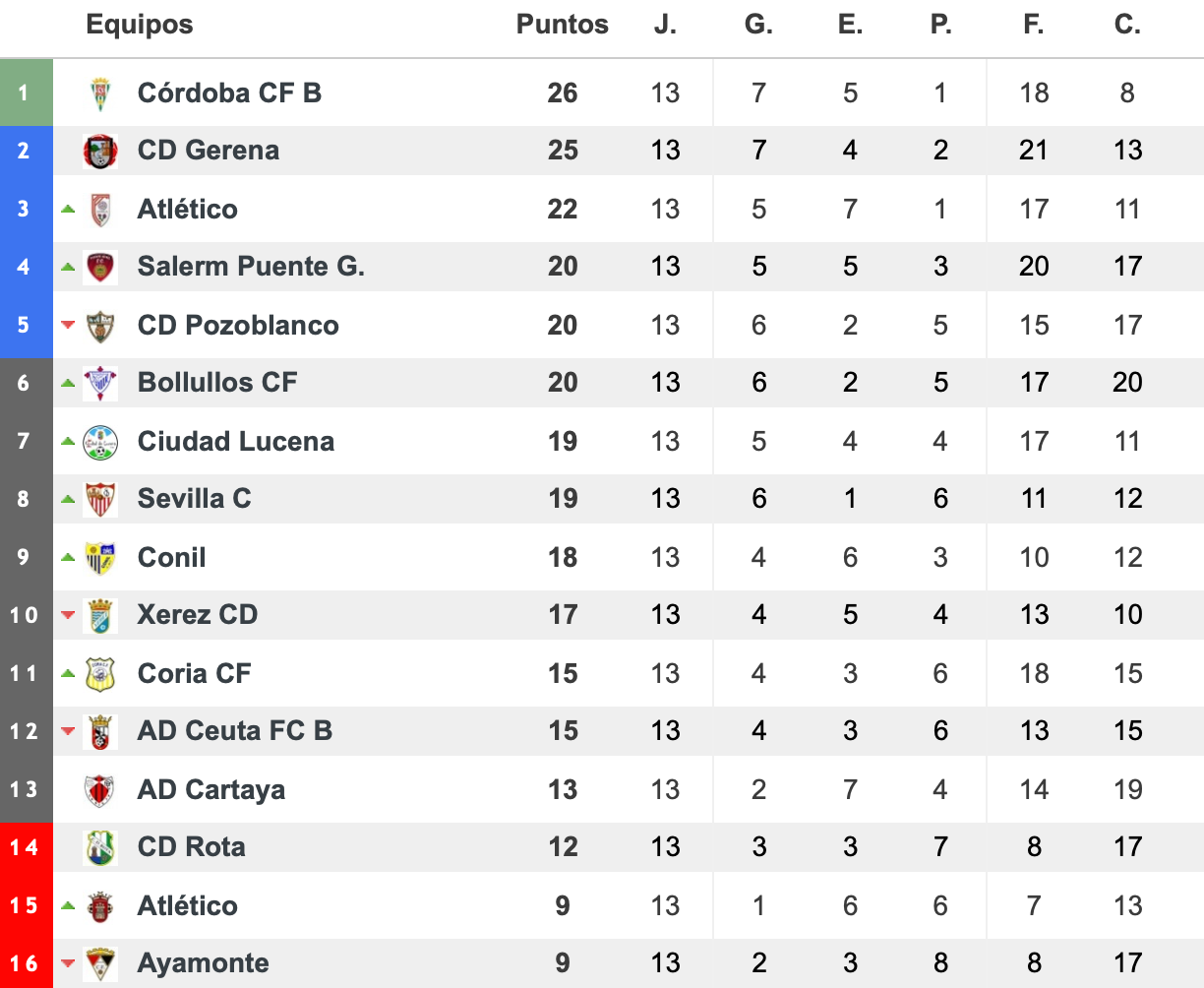Open Ayamonte team link
The height and width of the screenshot is (988, 1204).
(203, 963)
